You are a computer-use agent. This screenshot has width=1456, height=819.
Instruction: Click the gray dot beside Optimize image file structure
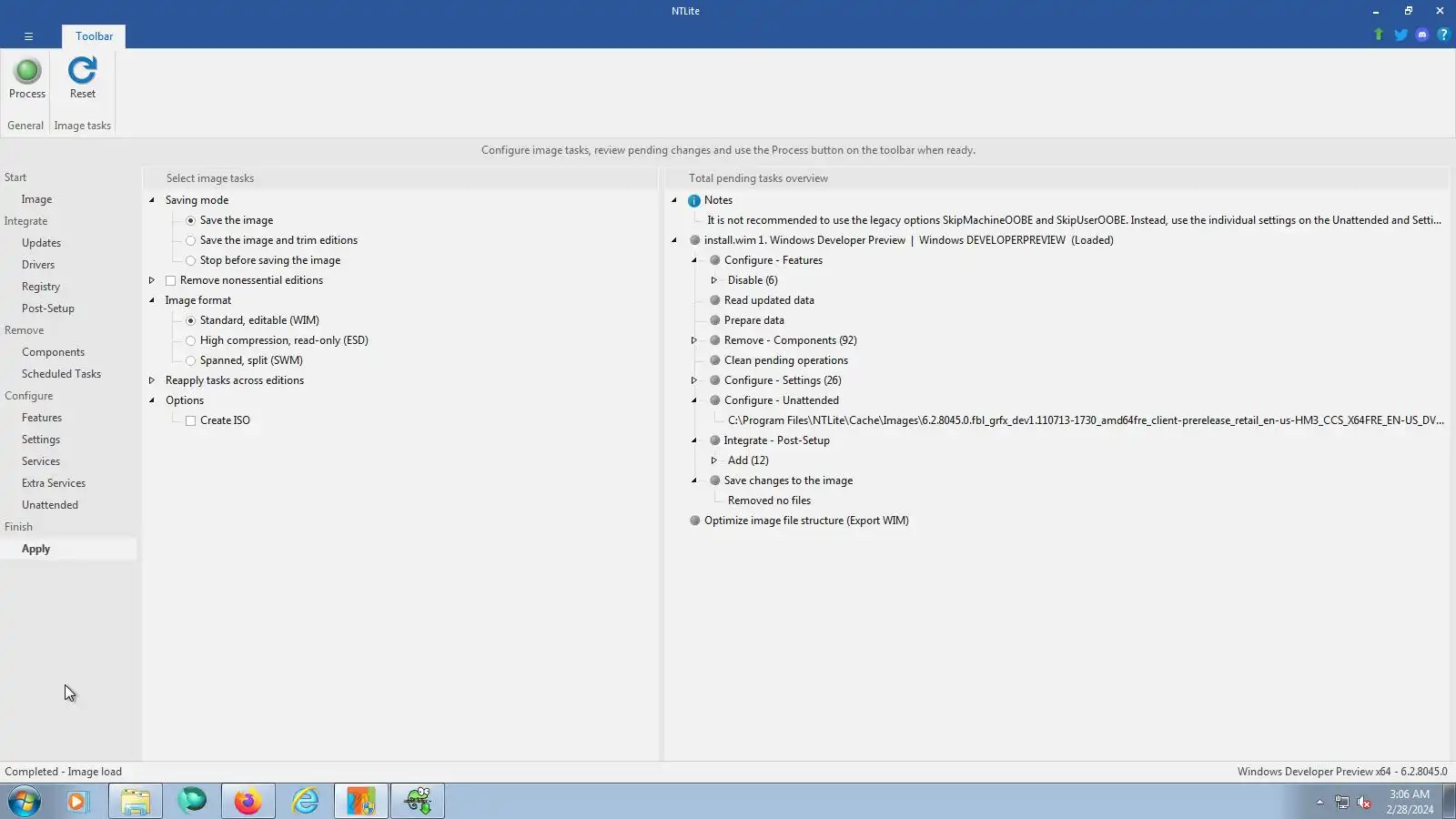click(x=694, y=521)
